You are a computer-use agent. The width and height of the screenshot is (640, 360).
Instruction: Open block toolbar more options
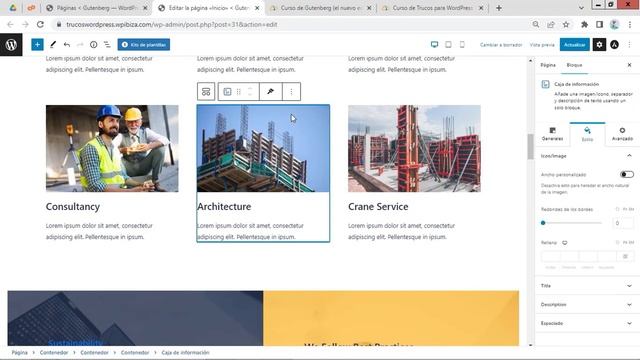click(x=291, y=91)
